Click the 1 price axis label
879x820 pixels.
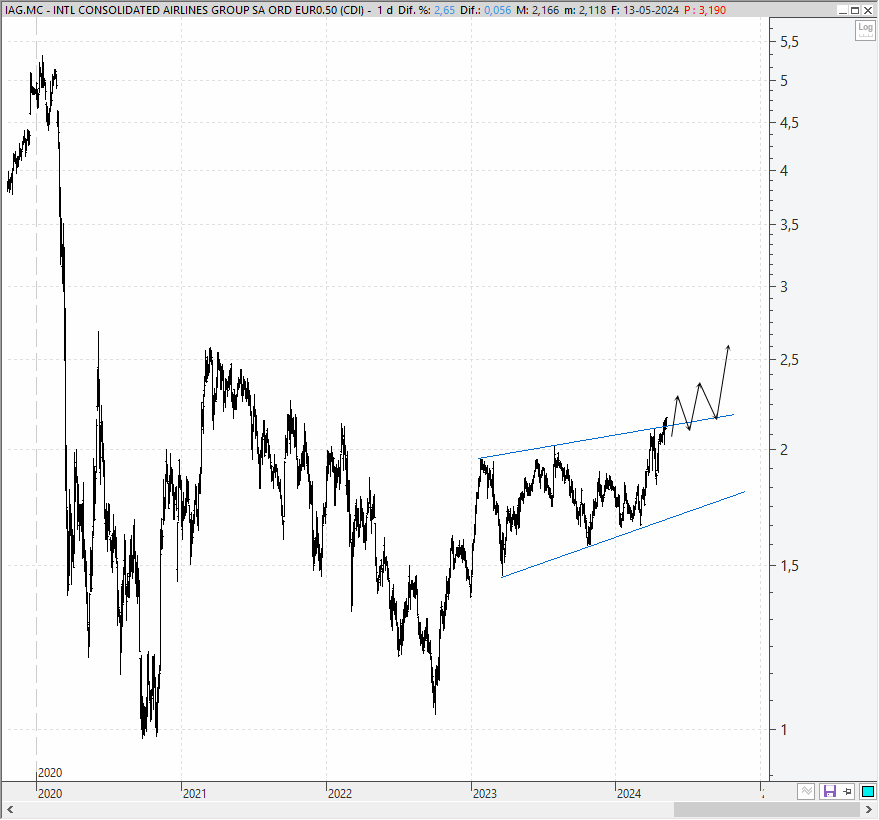(x=784, y=730)
